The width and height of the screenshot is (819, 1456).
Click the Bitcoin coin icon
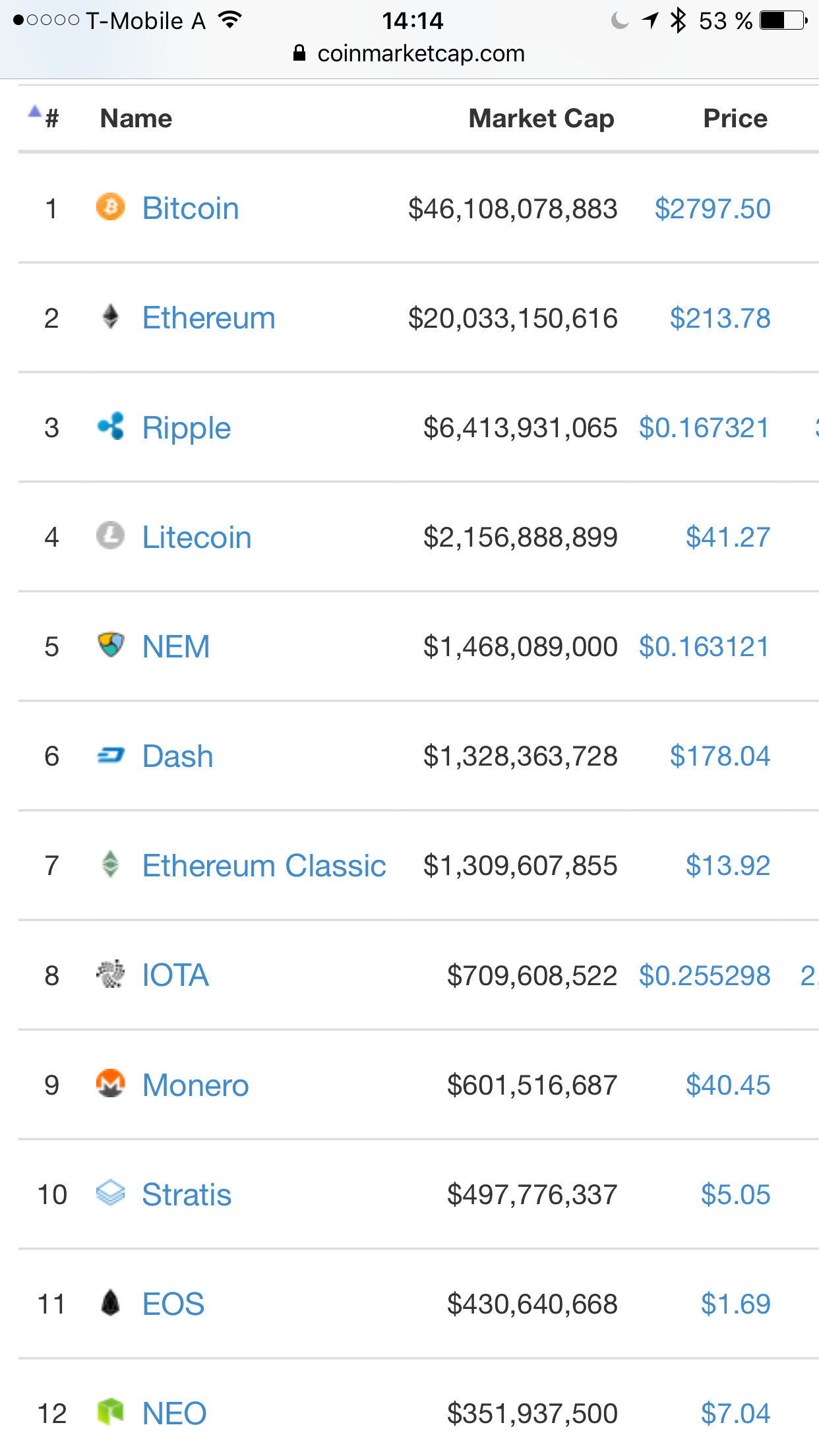point(110,207)
